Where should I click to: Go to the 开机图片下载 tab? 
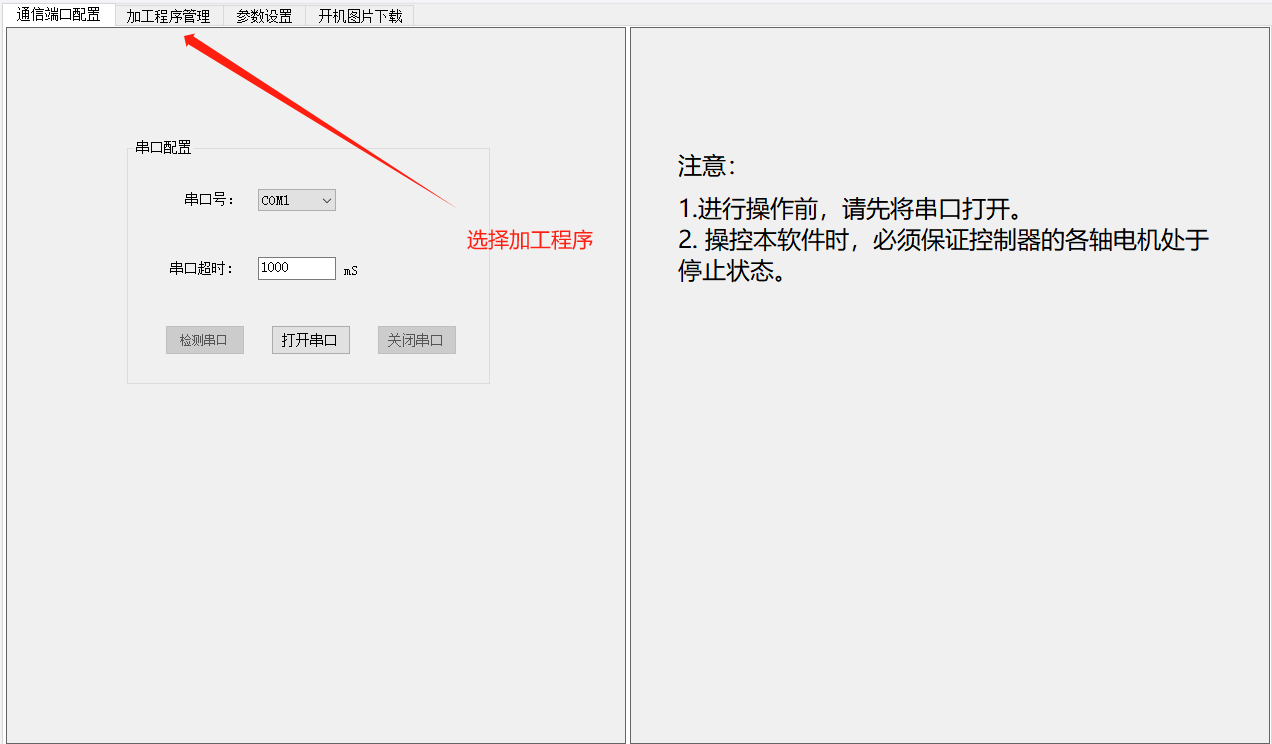point(360,16)
